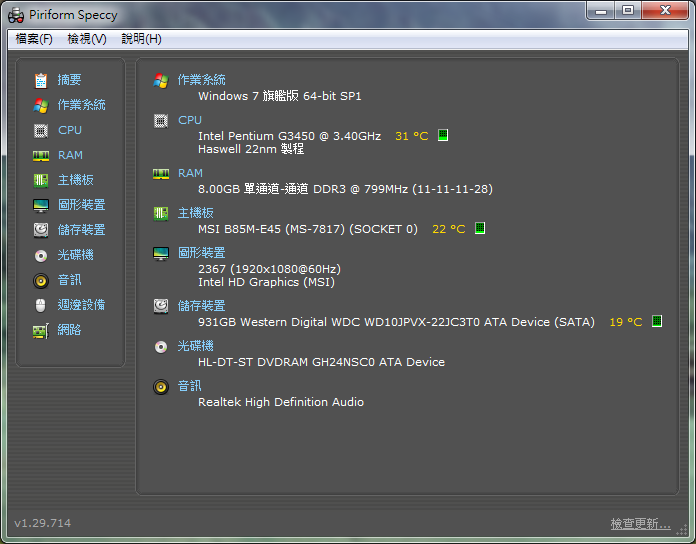The height and width of the screenshot is (544, 696).
Task: Click the 主機板 board icon in sidebar
Action: pos(41,180)
